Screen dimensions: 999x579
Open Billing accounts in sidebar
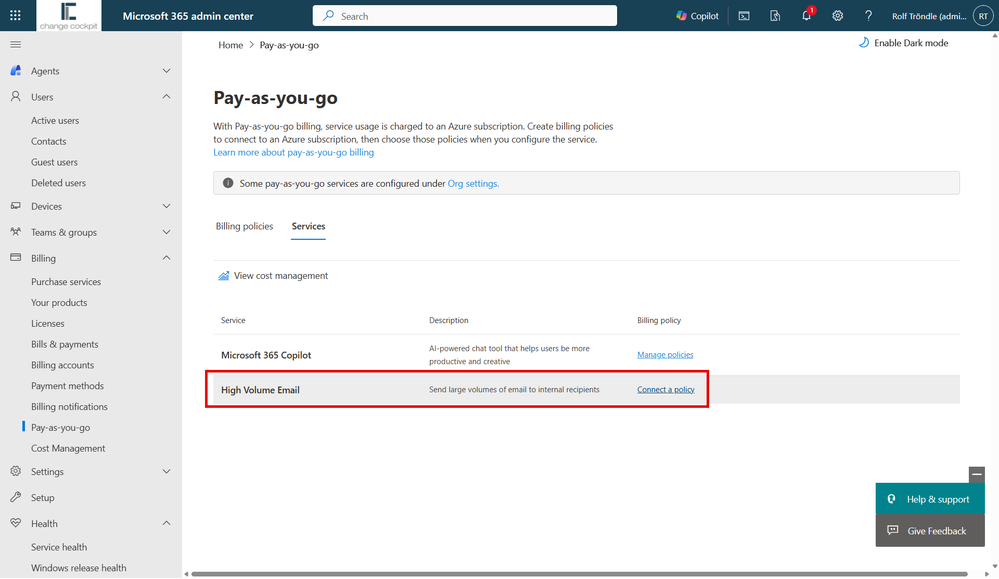pos(62,365)
